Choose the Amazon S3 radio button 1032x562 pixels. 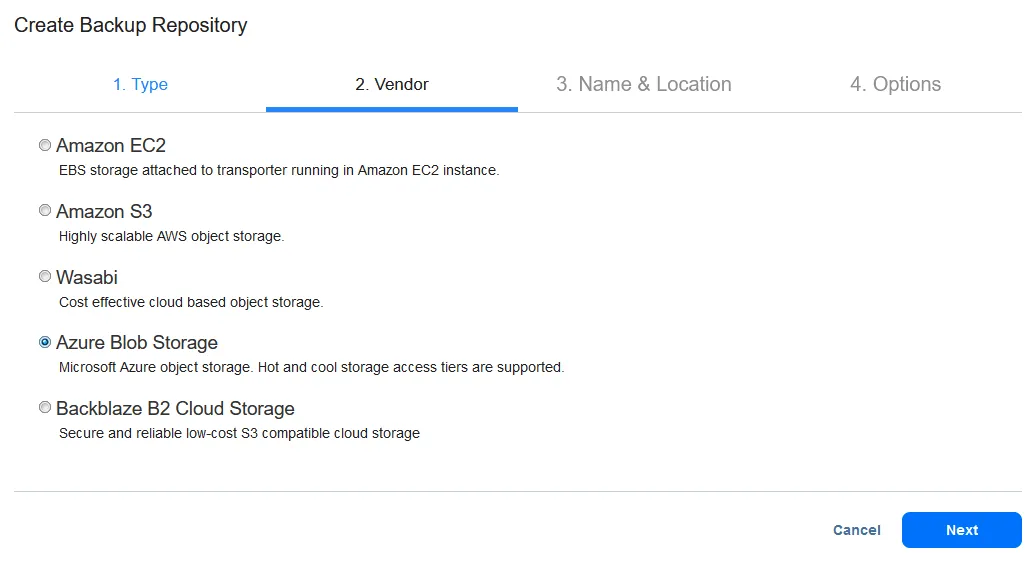pyautogui.click(x=45, y=211)
